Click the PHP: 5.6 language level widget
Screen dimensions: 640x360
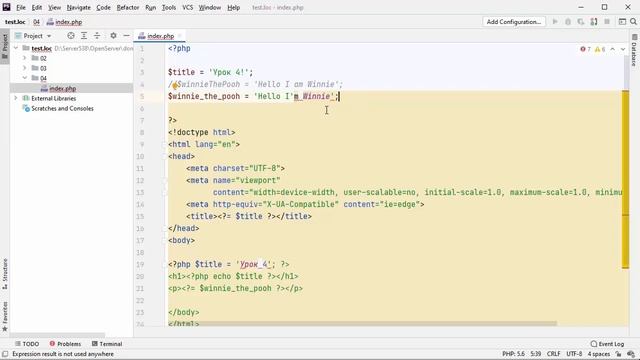pos(513,354)
